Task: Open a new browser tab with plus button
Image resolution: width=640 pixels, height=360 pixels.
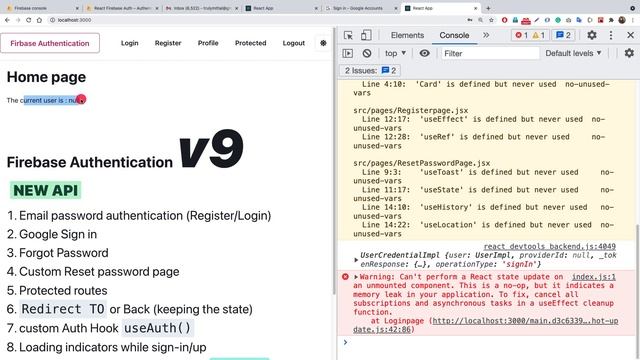Action: pos(488,8)
